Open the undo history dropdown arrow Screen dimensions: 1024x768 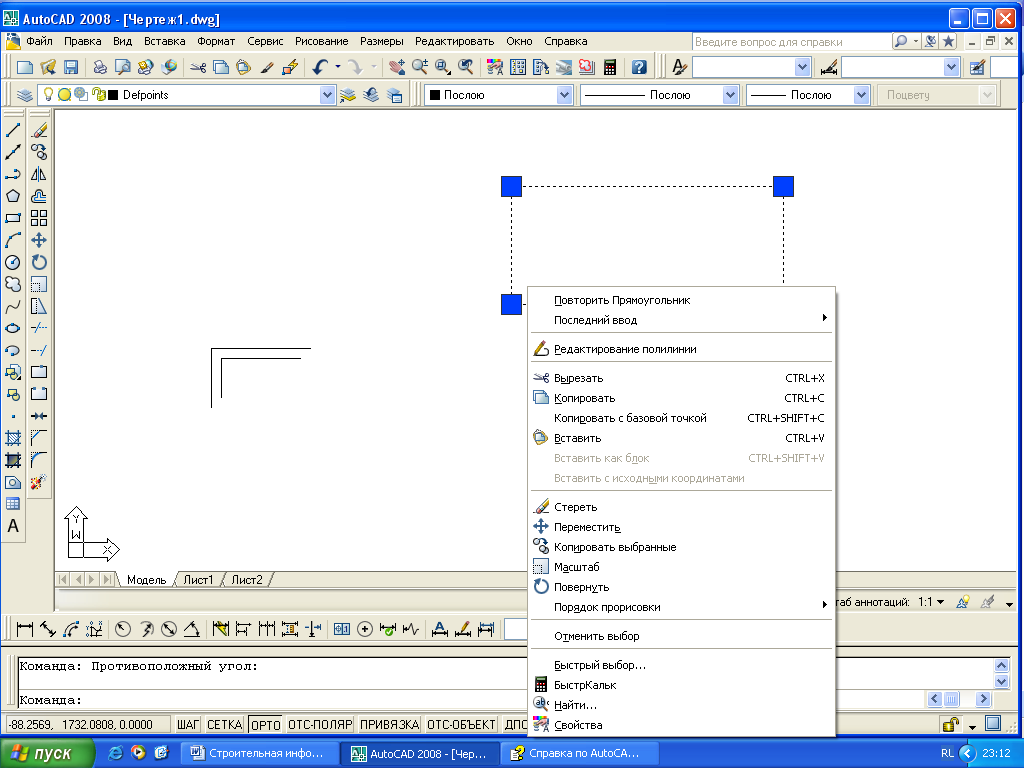pyautogui.click(x=338, y=67)
